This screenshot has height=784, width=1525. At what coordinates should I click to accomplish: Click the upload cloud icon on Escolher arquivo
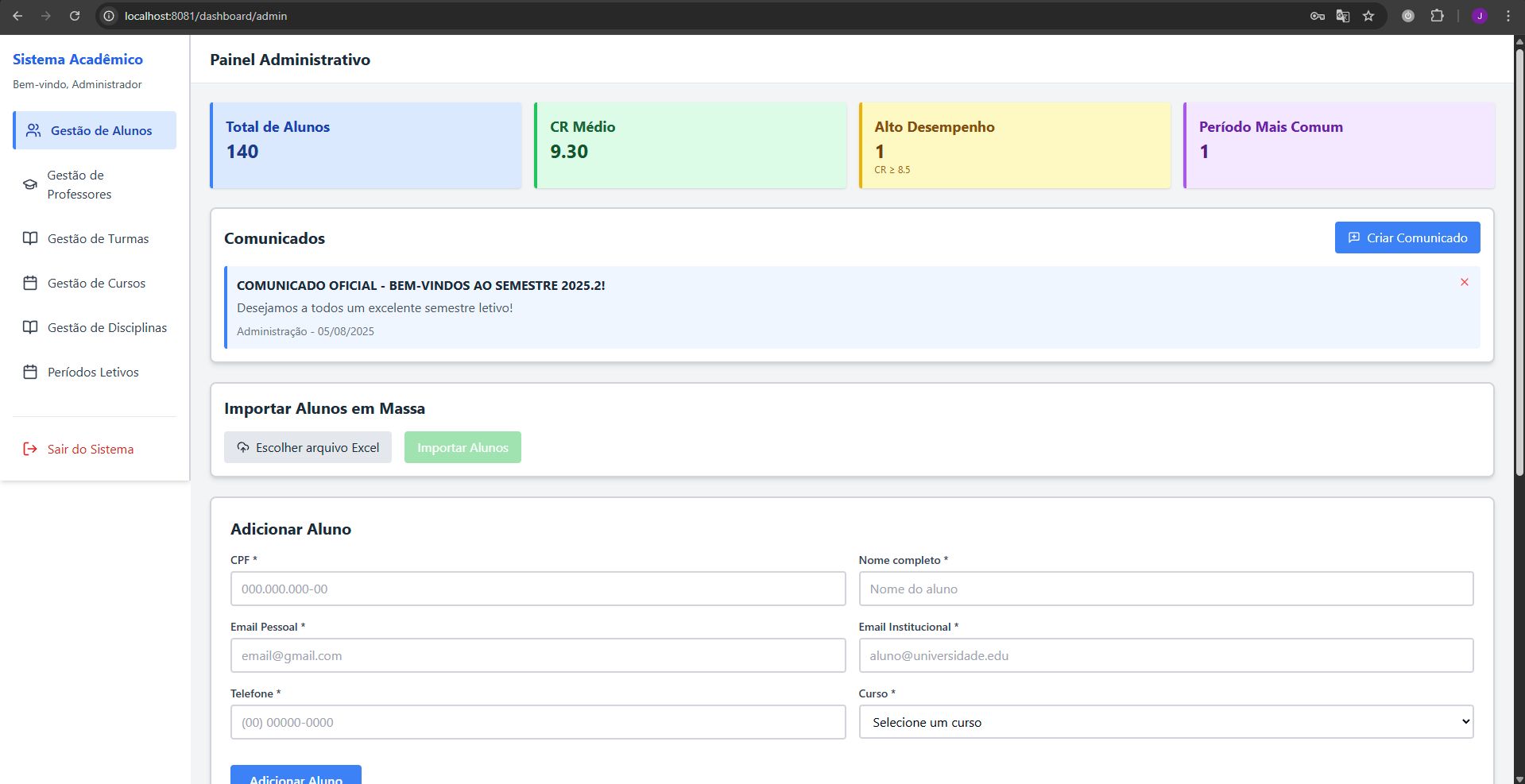coord(243,447)
